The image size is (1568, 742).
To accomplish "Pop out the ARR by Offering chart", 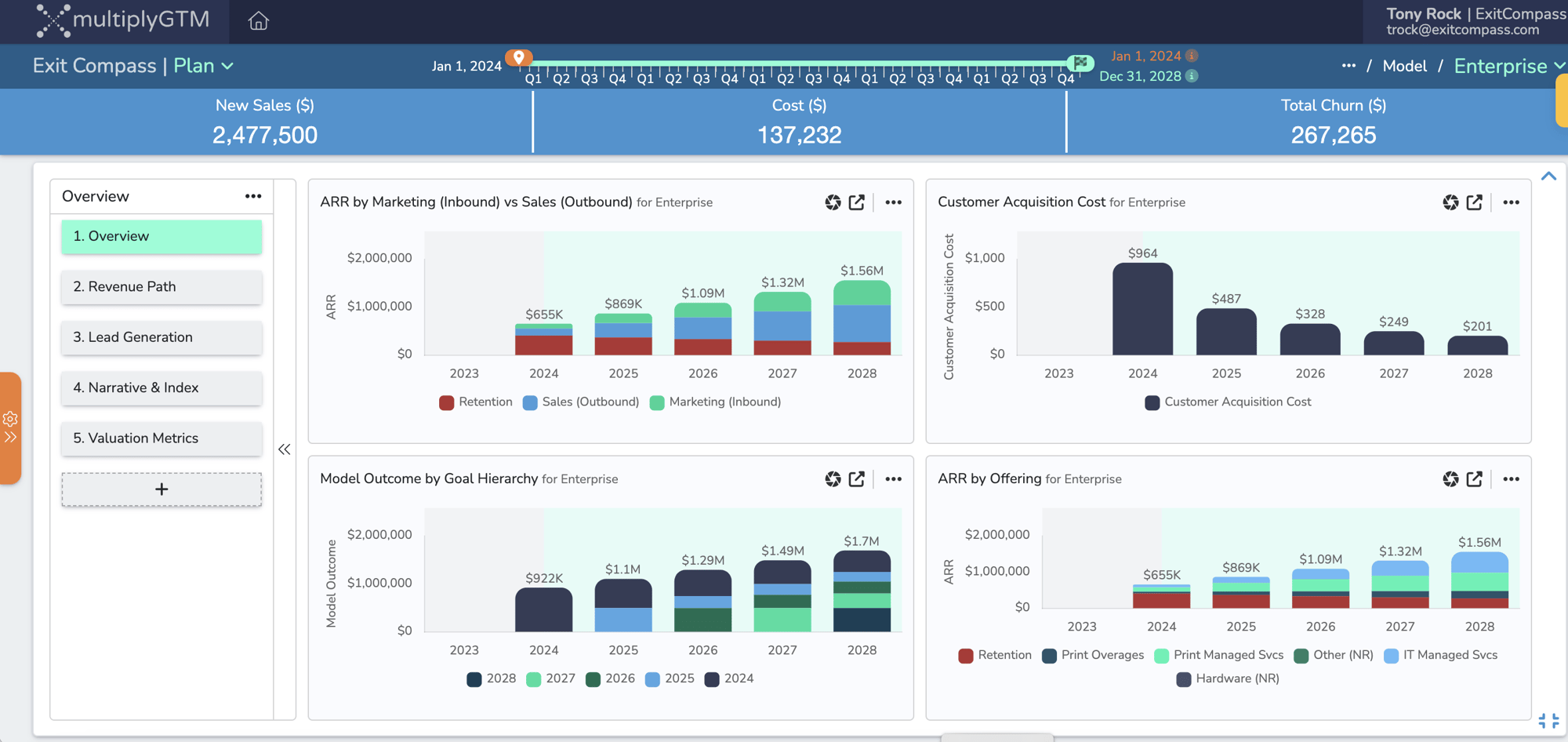I will pyautogui.click(x=1475, y=479).
